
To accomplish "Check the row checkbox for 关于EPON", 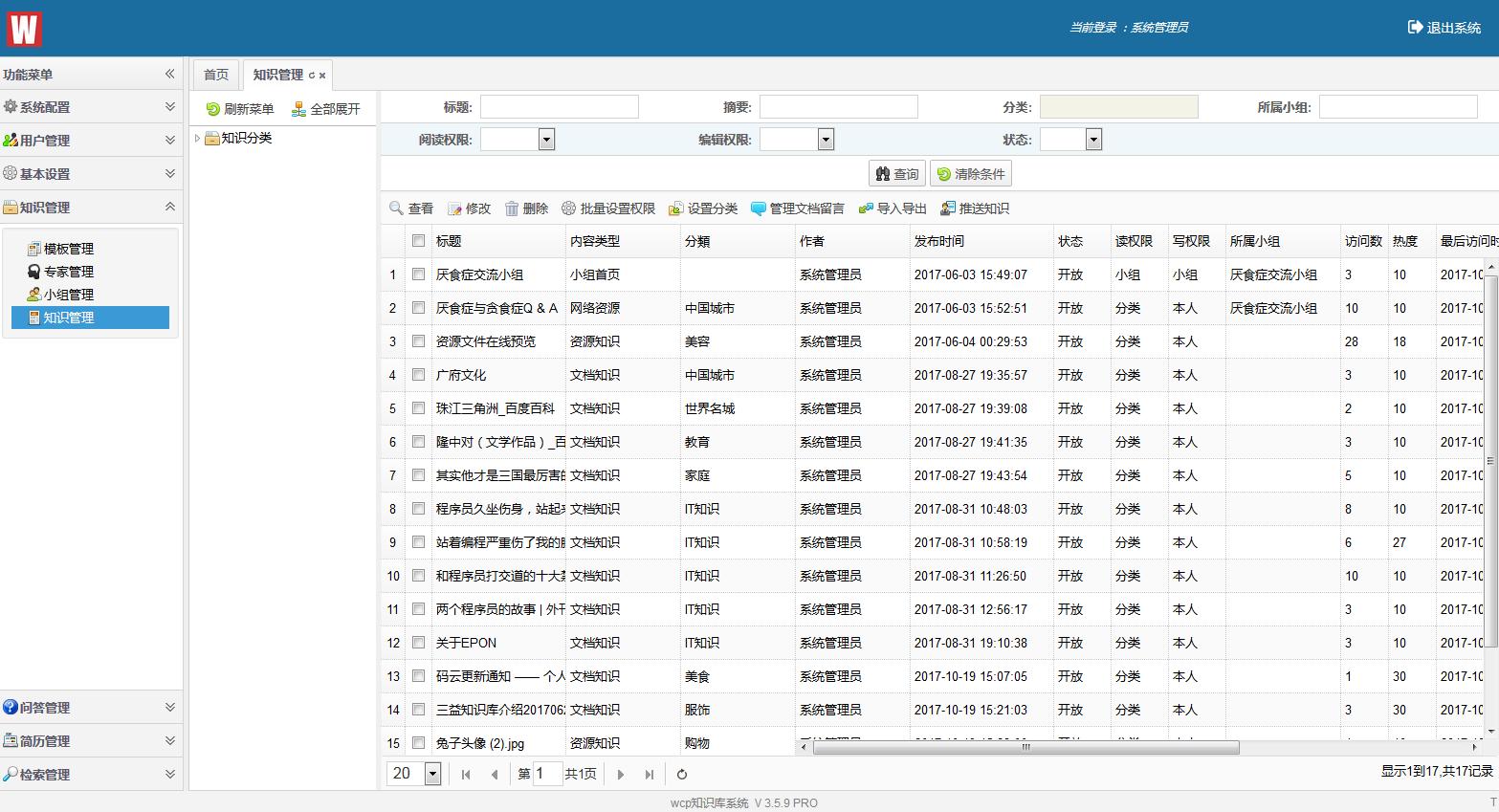I will (x=418, y=643).
